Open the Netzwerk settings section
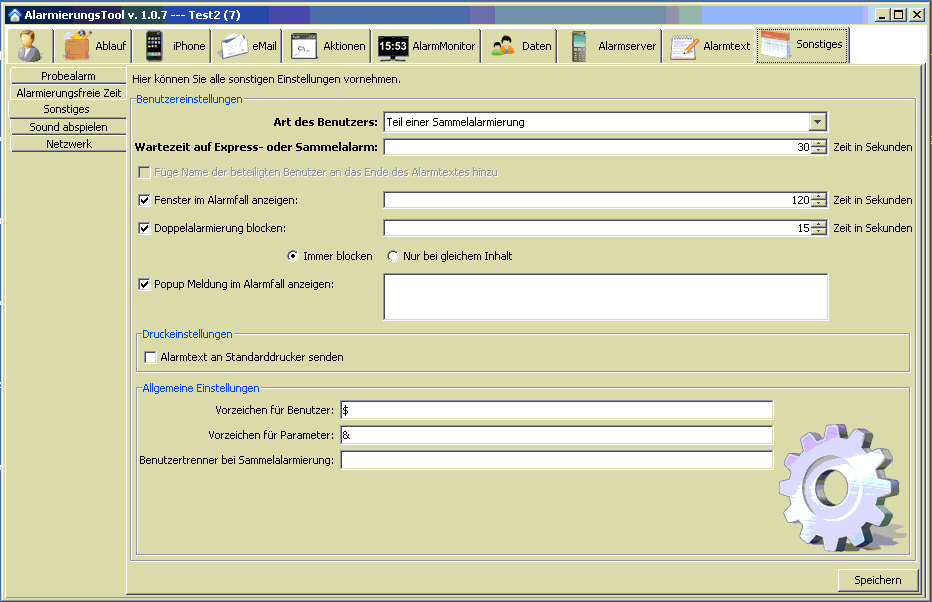The width and height of the screenshot is (932, 602). tap(68, 144)
